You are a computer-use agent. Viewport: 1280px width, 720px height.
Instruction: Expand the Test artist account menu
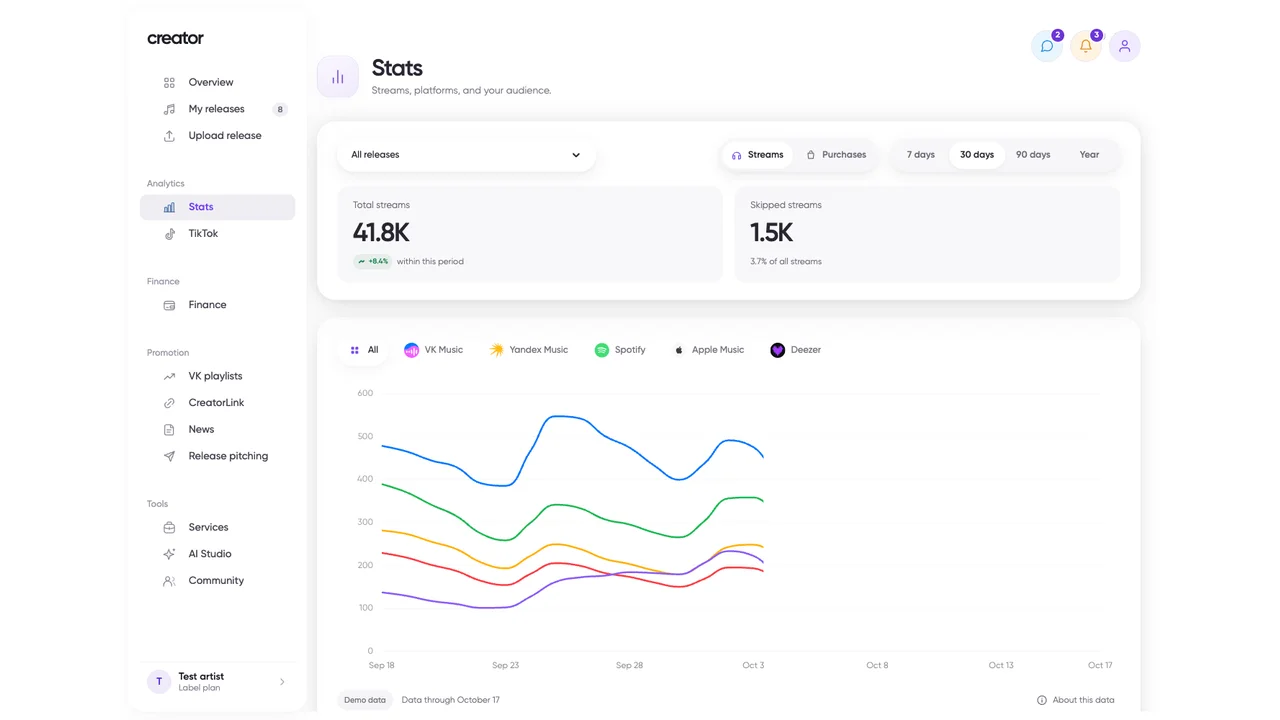(217, 682)
